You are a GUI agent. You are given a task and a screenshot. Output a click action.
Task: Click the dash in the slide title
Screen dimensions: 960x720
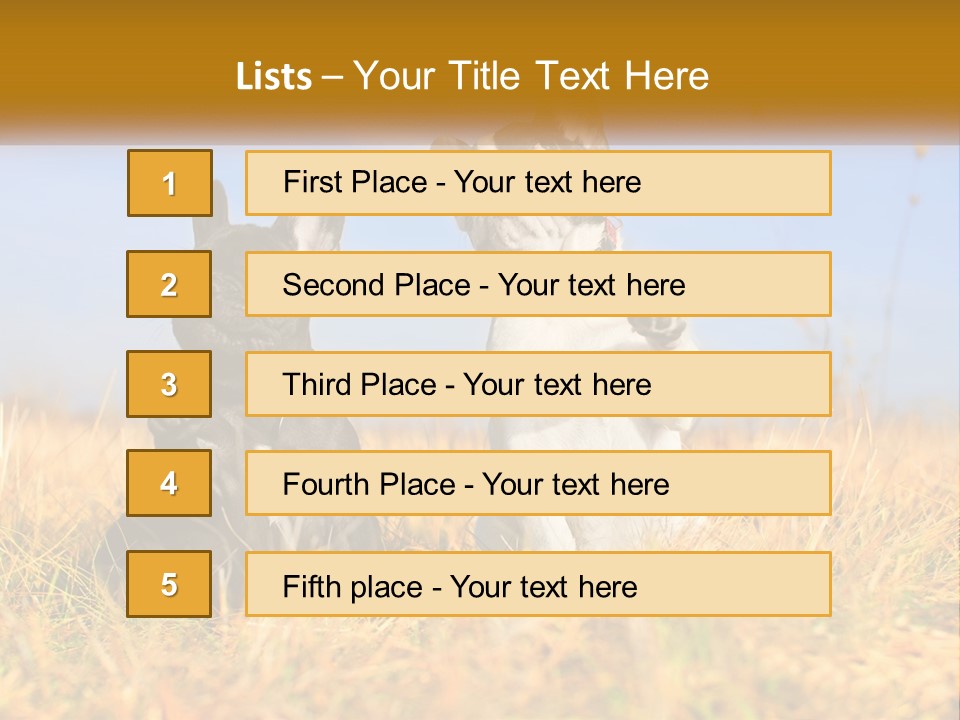click(x=333, y=77)
